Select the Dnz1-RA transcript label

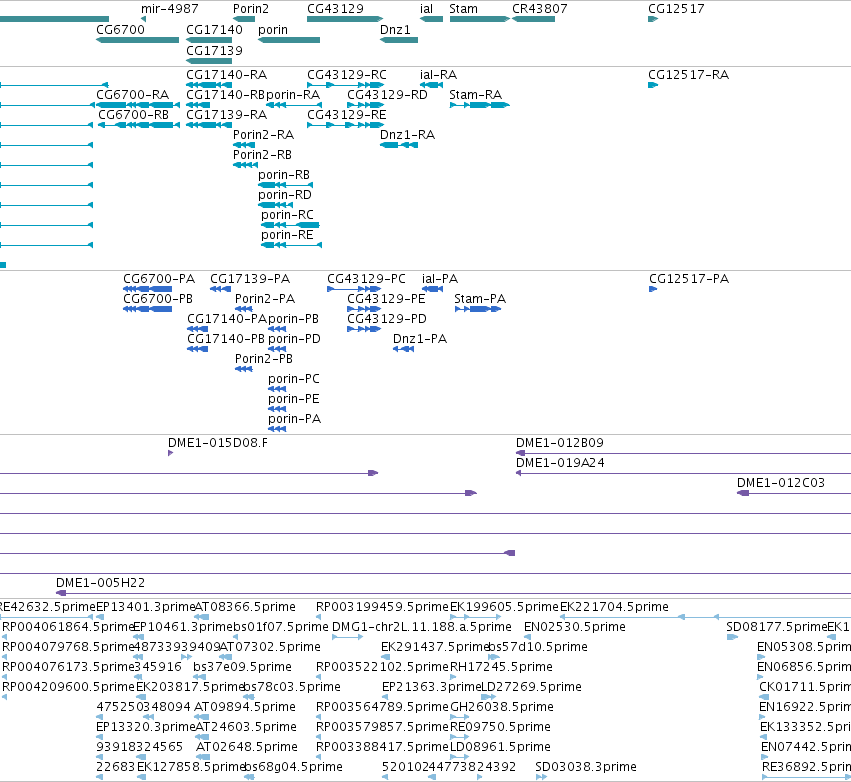[x=407, y=135]
